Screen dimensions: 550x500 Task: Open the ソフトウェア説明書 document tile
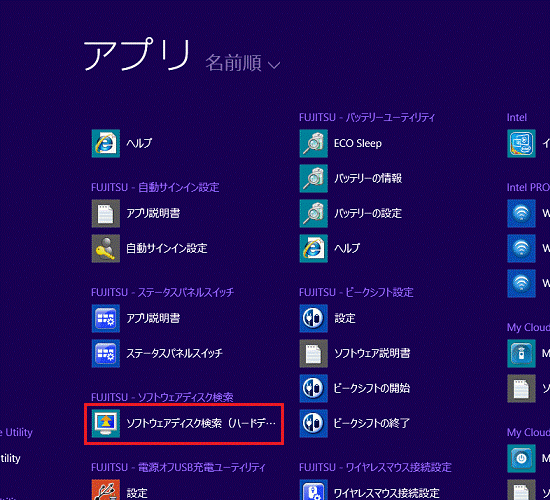[355, 353]
